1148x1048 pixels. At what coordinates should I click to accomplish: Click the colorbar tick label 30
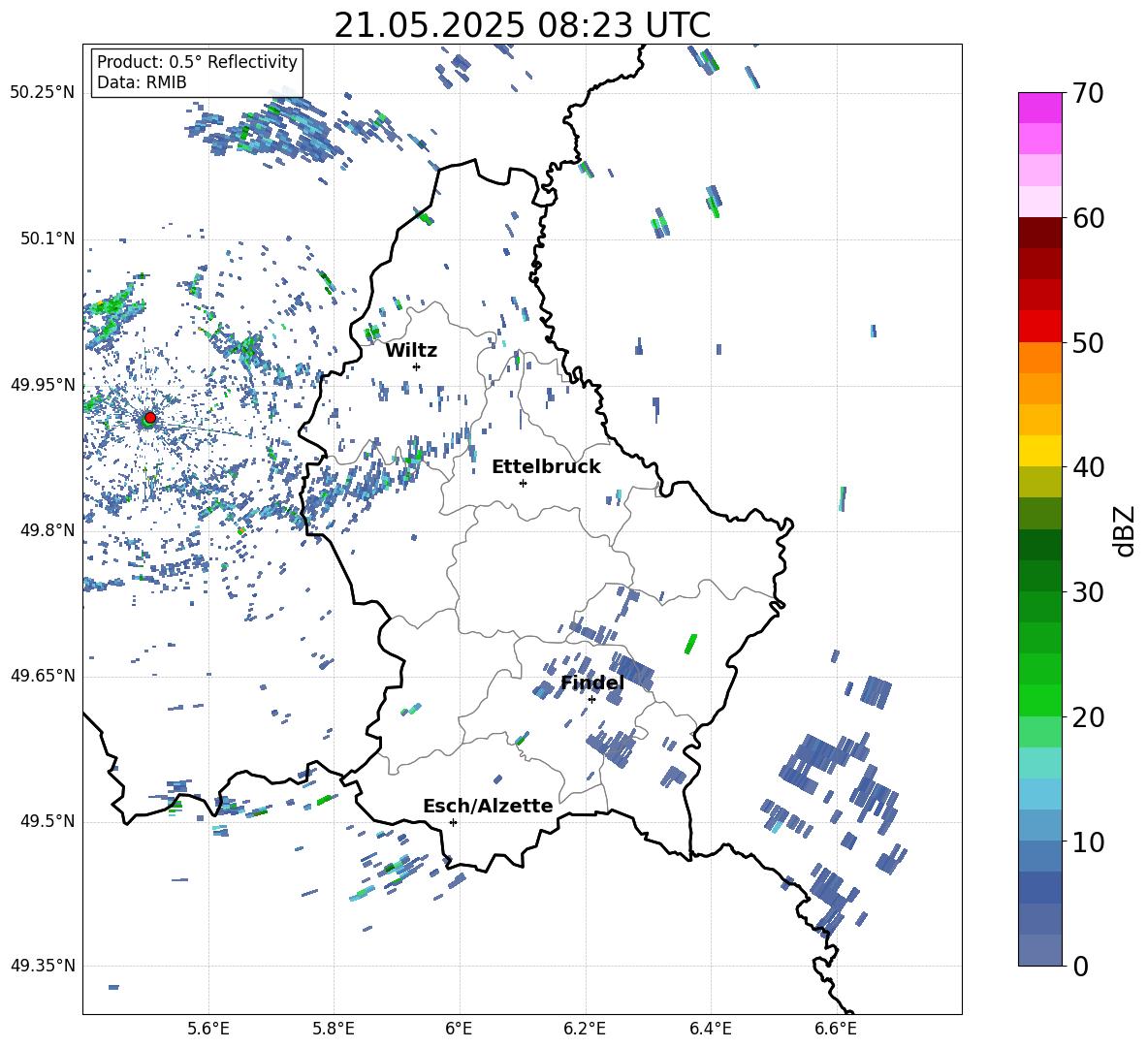[1088, 592]
